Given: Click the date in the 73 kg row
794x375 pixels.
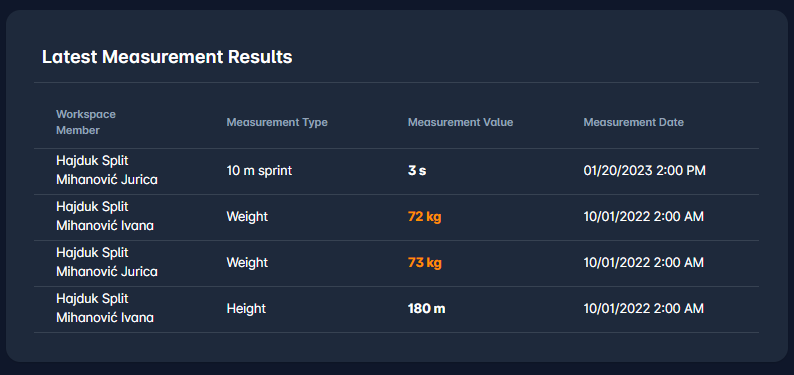Looking at the screenshot, I should pos(644,263).
